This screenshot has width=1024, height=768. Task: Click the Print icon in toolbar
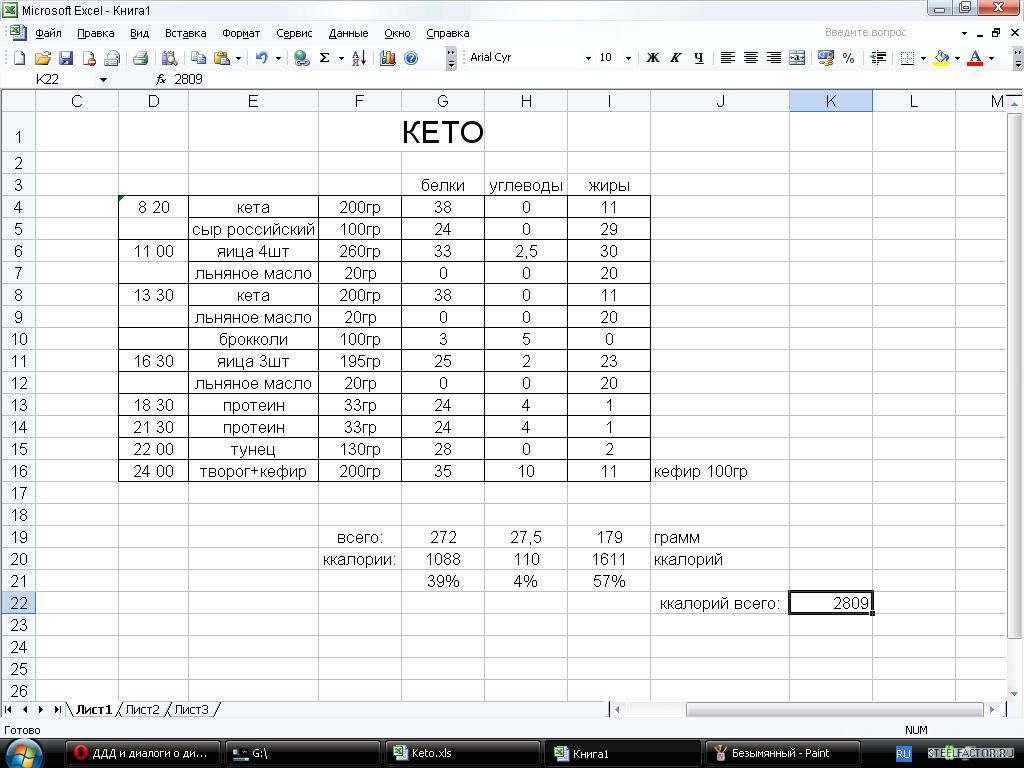pos(140,58)
